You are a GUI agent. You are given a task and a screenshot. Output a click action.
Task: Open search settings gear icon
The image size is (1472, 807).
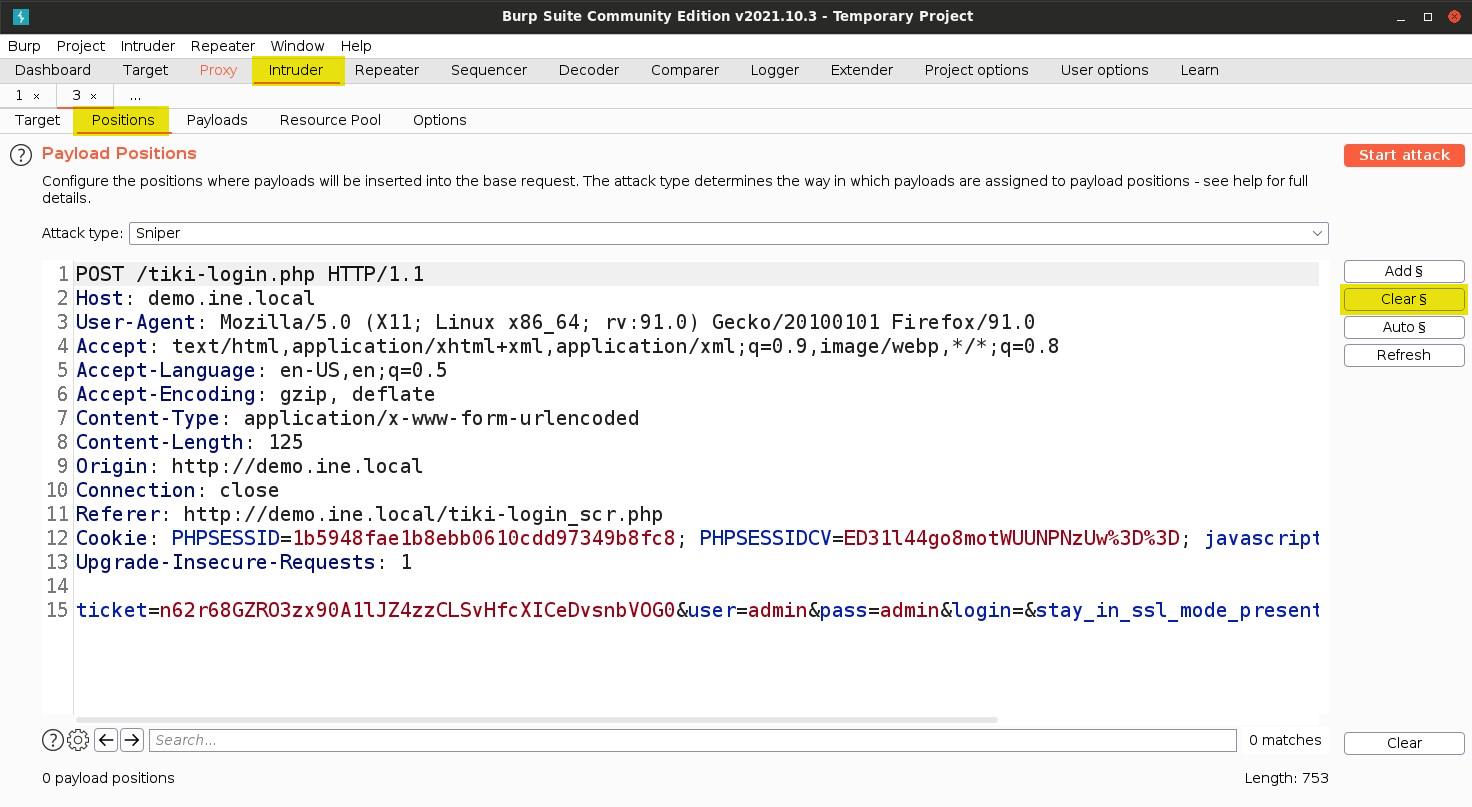78,740
